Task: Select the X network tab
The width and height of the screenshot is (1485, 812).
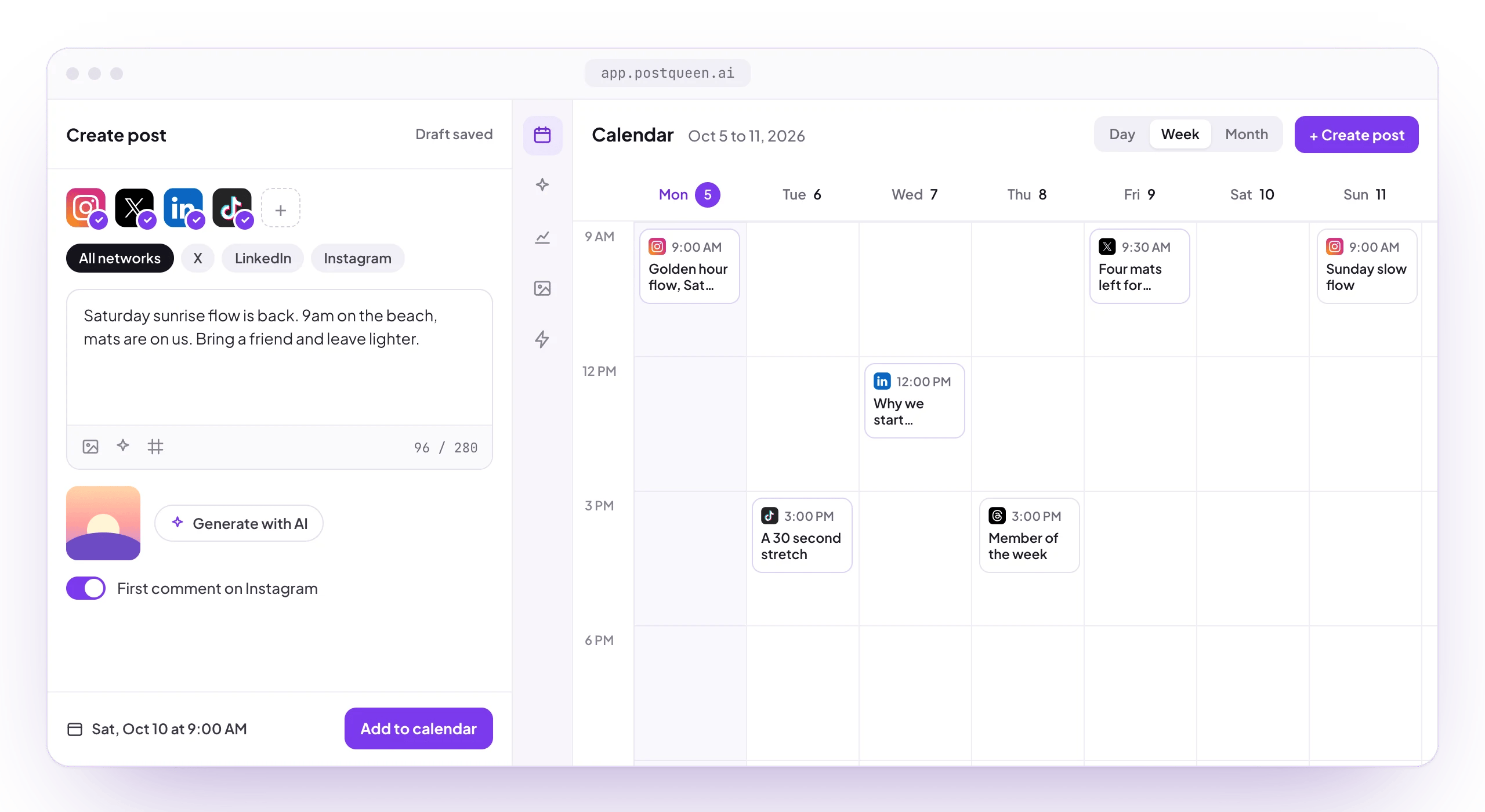Action: click(198, 258)
